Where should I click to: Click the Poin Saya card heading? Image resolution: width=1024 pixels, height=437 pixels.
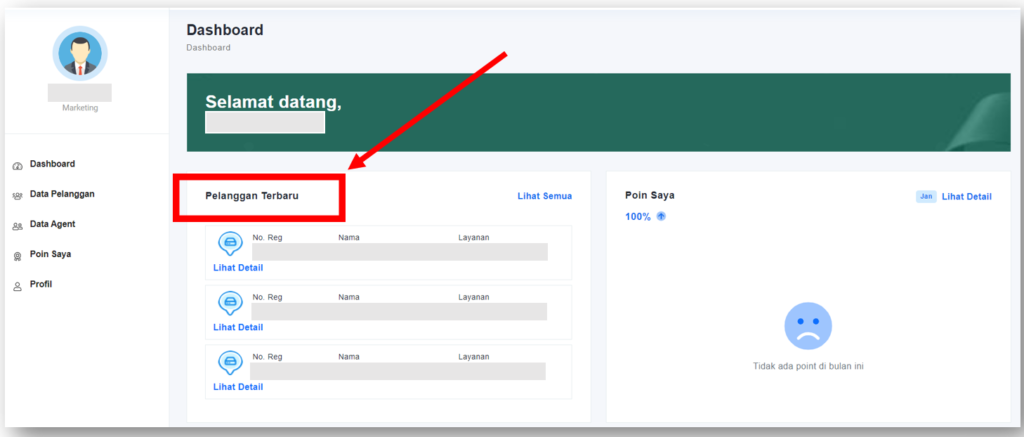click(650, 195)
